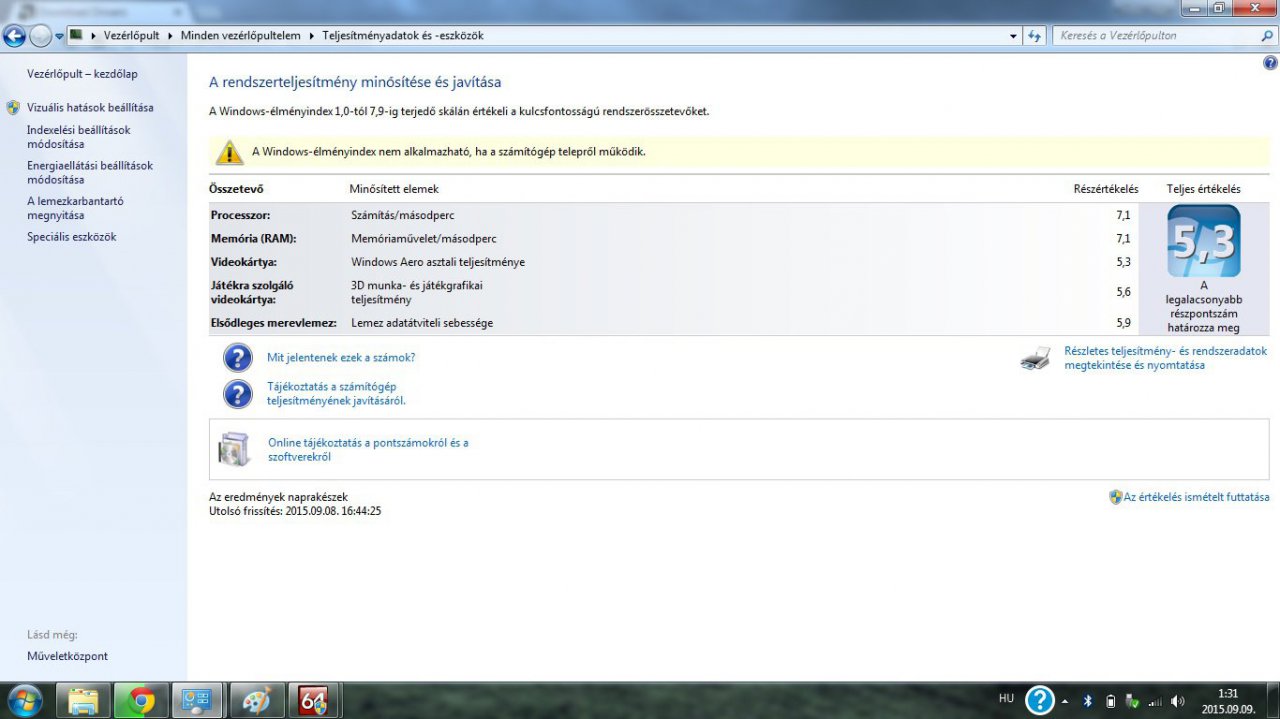The height and width of the screenshot is (719, 1280).
Task: Open the 64 app in taskbar
Action: 314,701
